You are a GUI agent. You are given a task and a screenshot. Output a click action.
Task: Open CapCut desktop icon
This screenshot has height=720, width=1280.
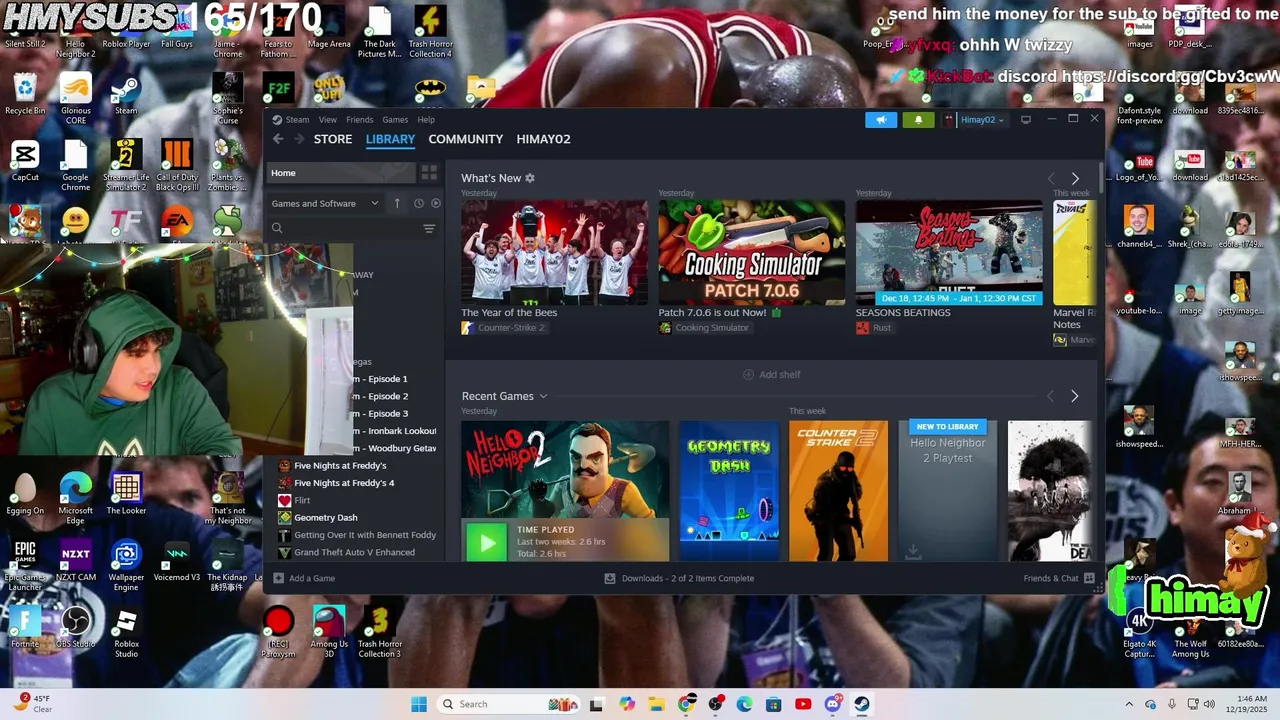point(25,162)
